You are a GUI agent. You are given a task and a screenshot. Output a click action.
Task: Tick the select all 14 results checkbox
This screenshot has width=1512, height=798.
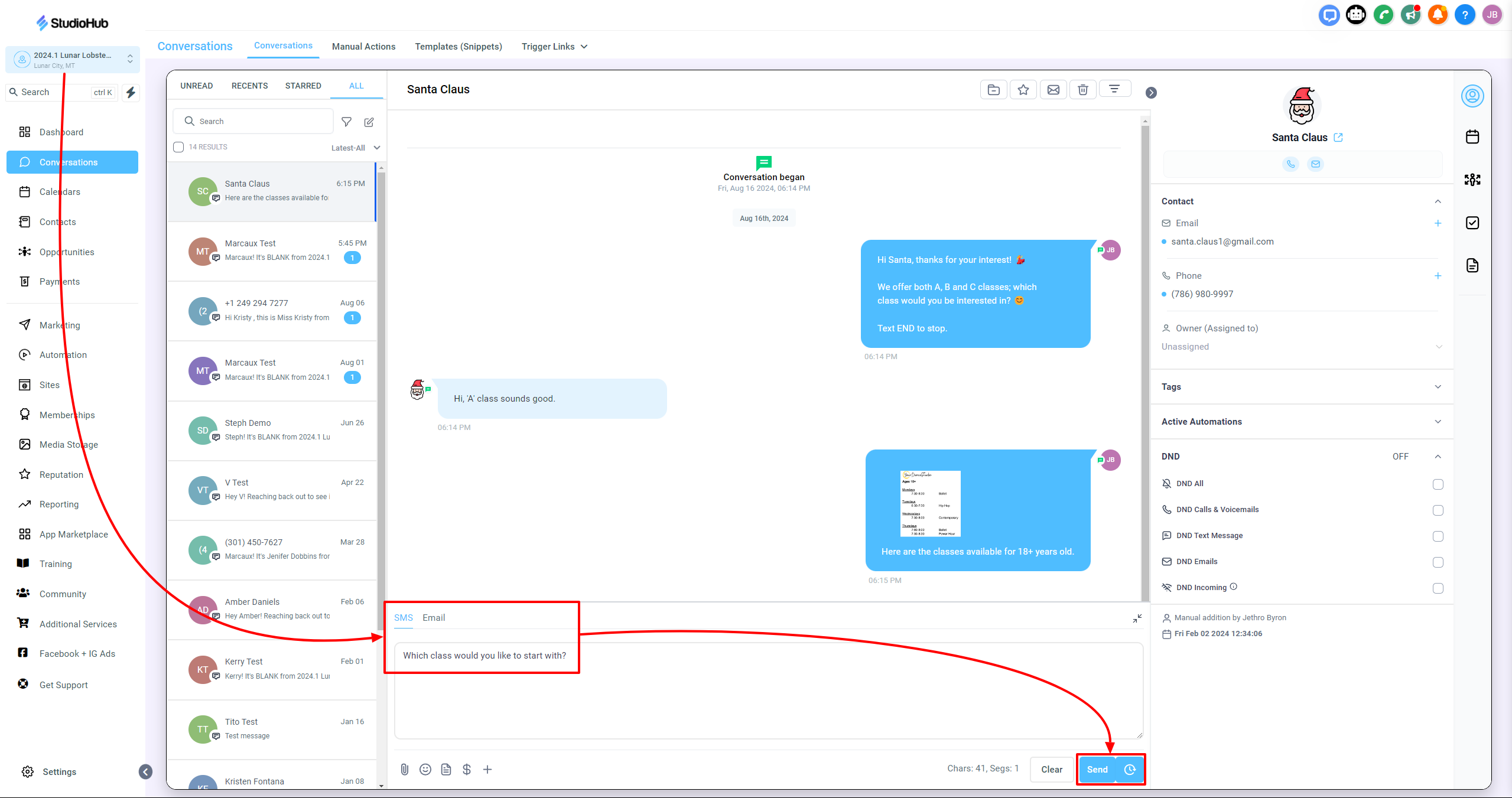pyautogui.click(x=178, y=147)
